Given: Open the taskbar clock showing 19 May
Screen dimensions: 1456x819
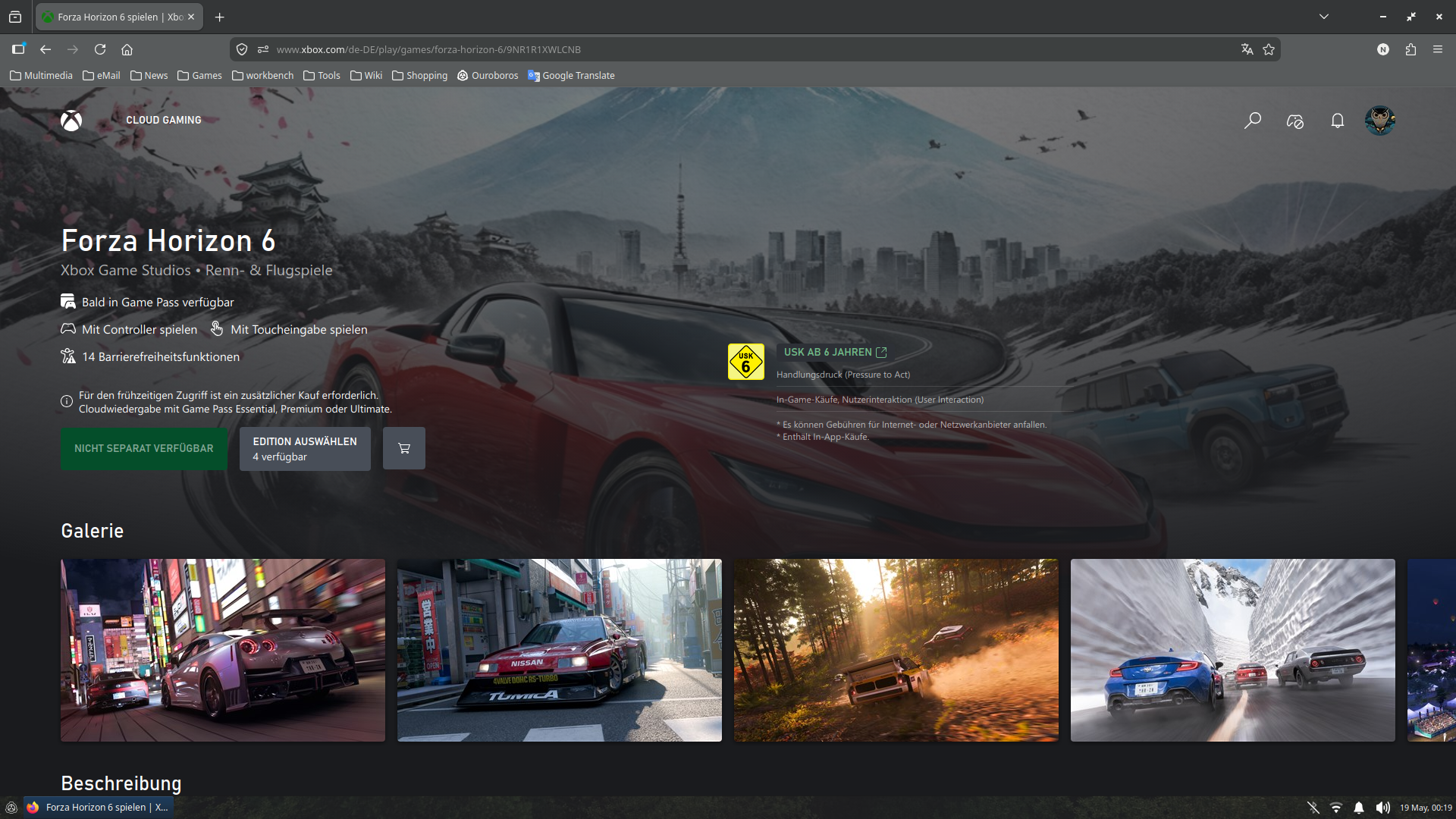Looking at the screenshot, I should (1426, 808).
